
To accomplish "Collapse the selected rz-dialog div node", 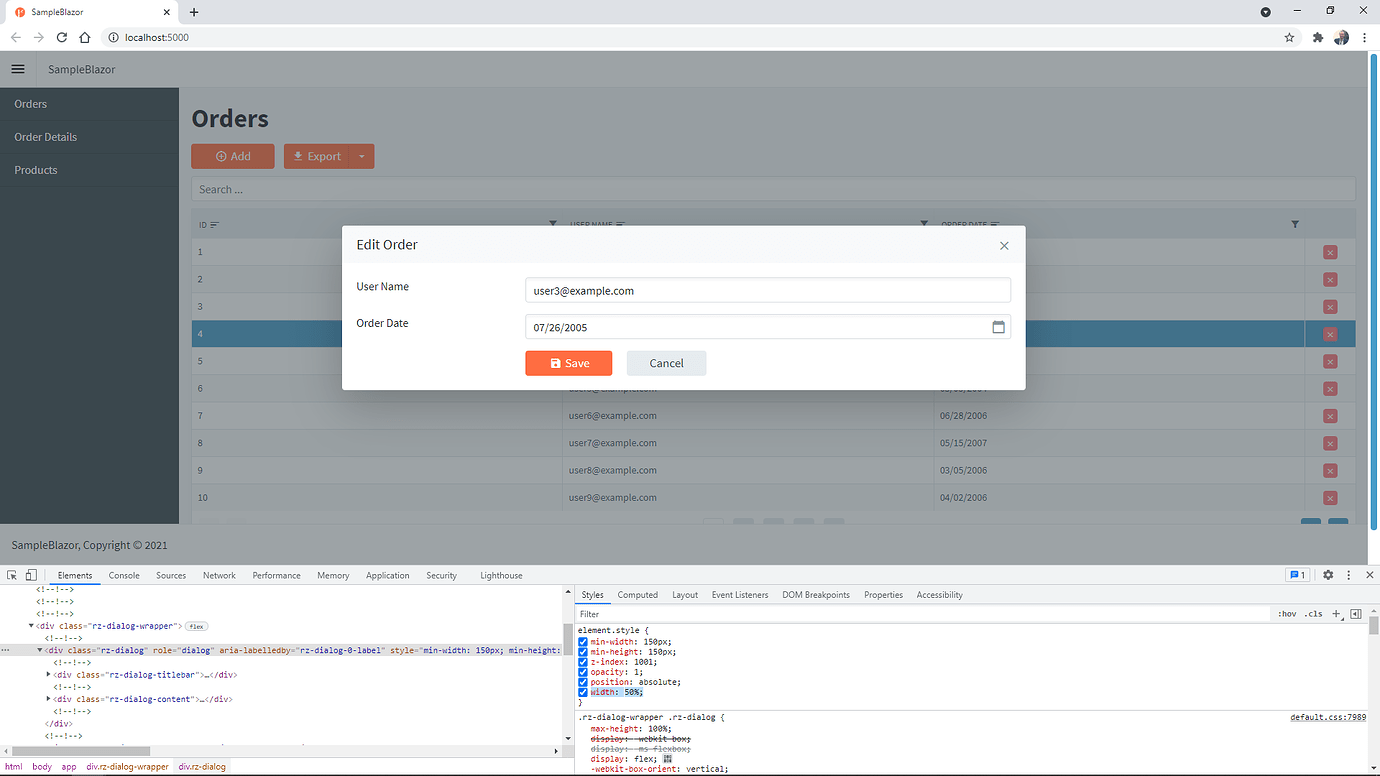I will 40,650.
